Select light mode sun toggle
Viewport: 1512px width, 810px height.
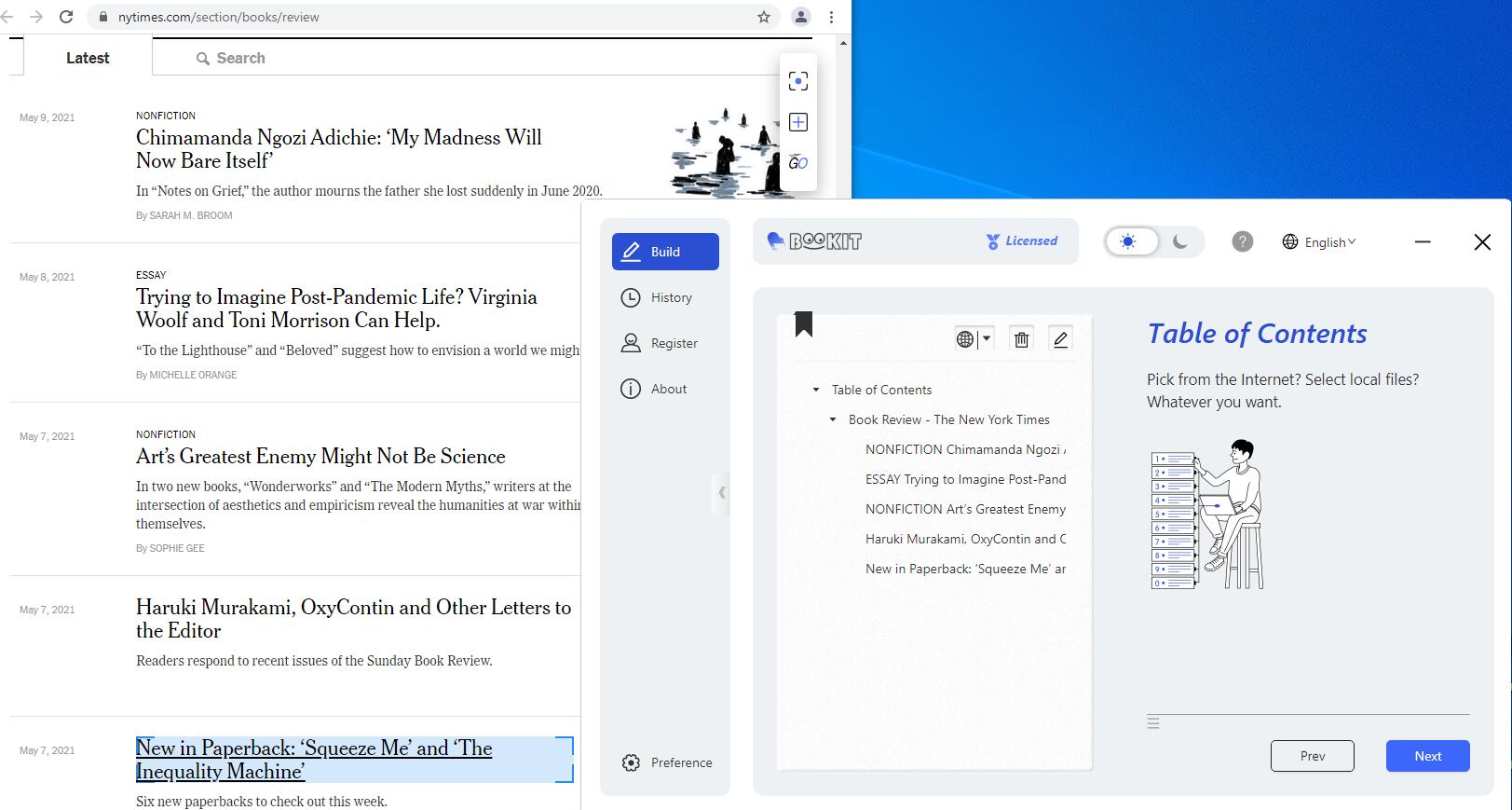(x=1129, y=242)
